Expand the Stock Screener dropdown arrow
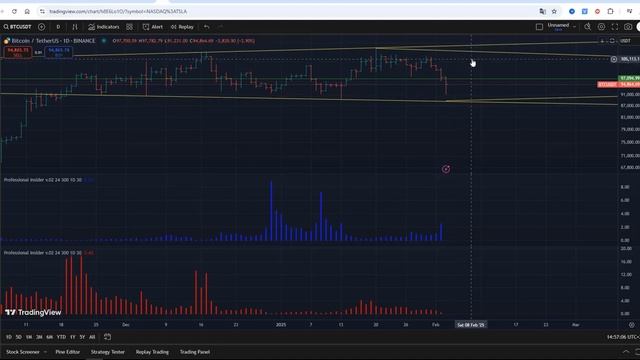640x360 pixels. [x=45, y=352]
